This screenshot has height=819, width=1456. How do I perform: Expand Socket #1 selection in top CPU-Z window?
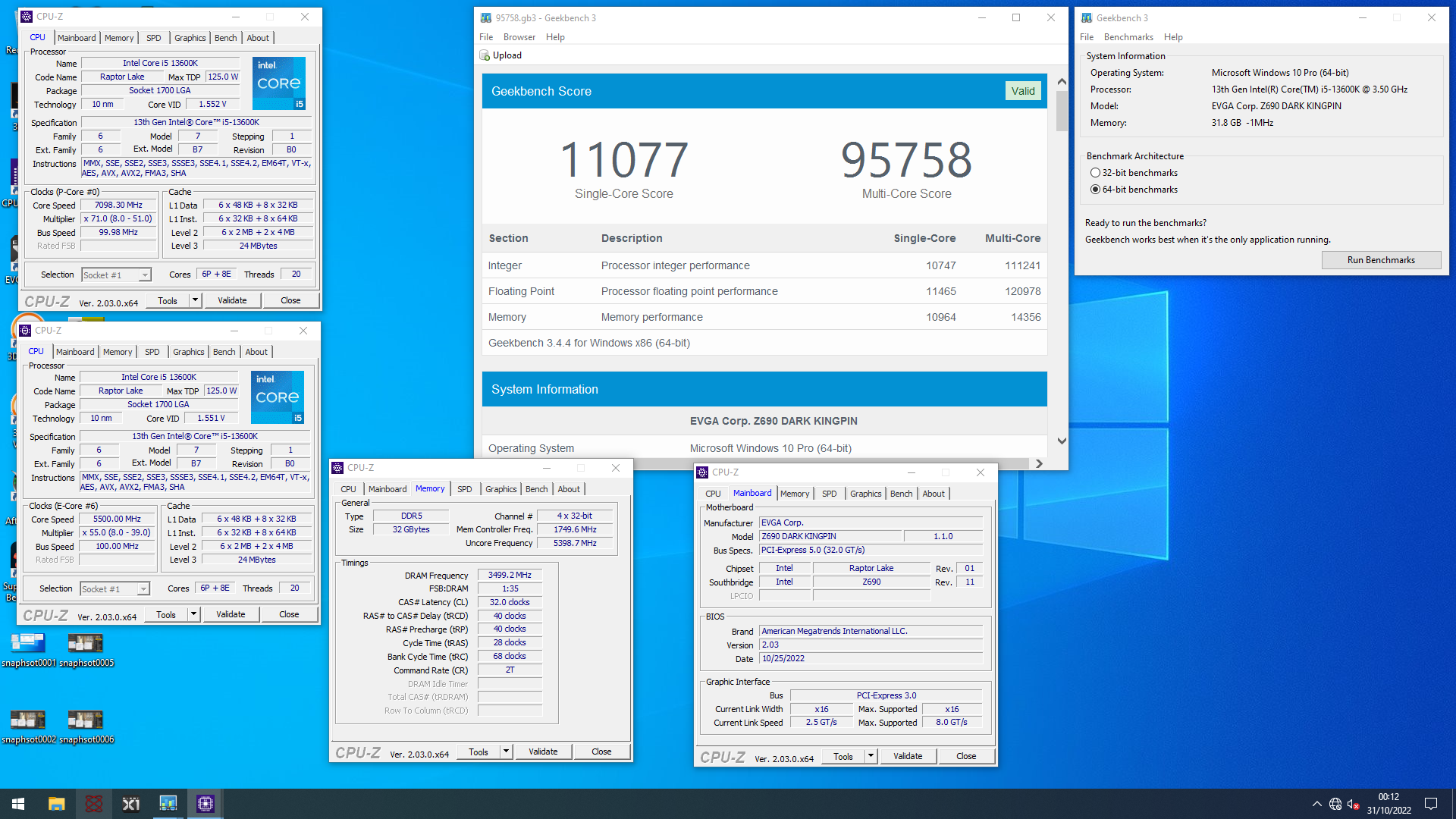tap(145, 275)
